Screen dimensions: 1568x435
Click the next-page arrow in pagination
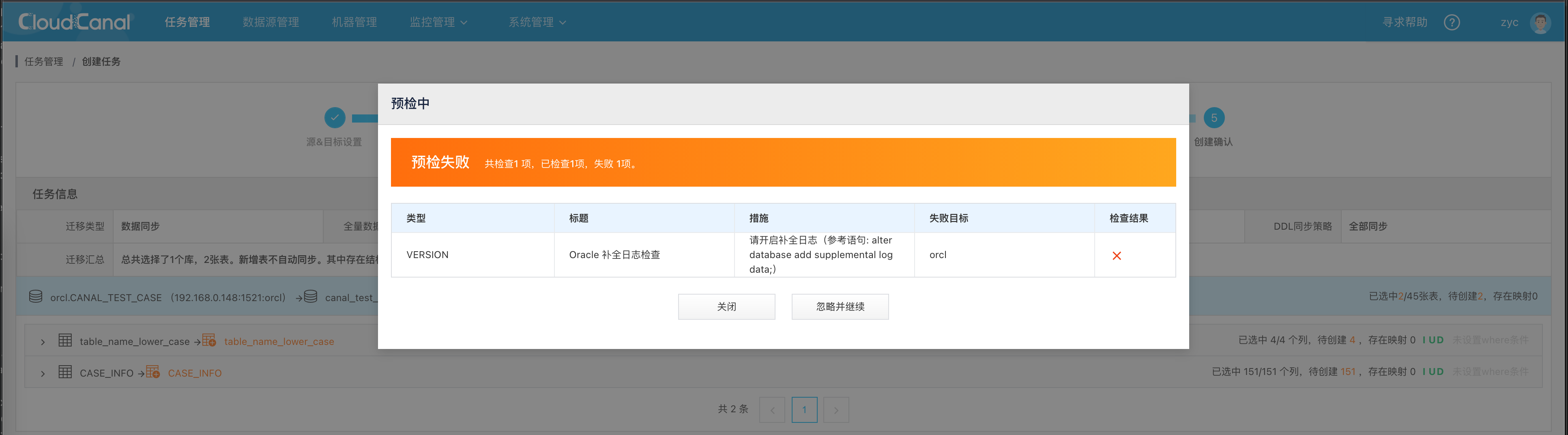(836, 409)
